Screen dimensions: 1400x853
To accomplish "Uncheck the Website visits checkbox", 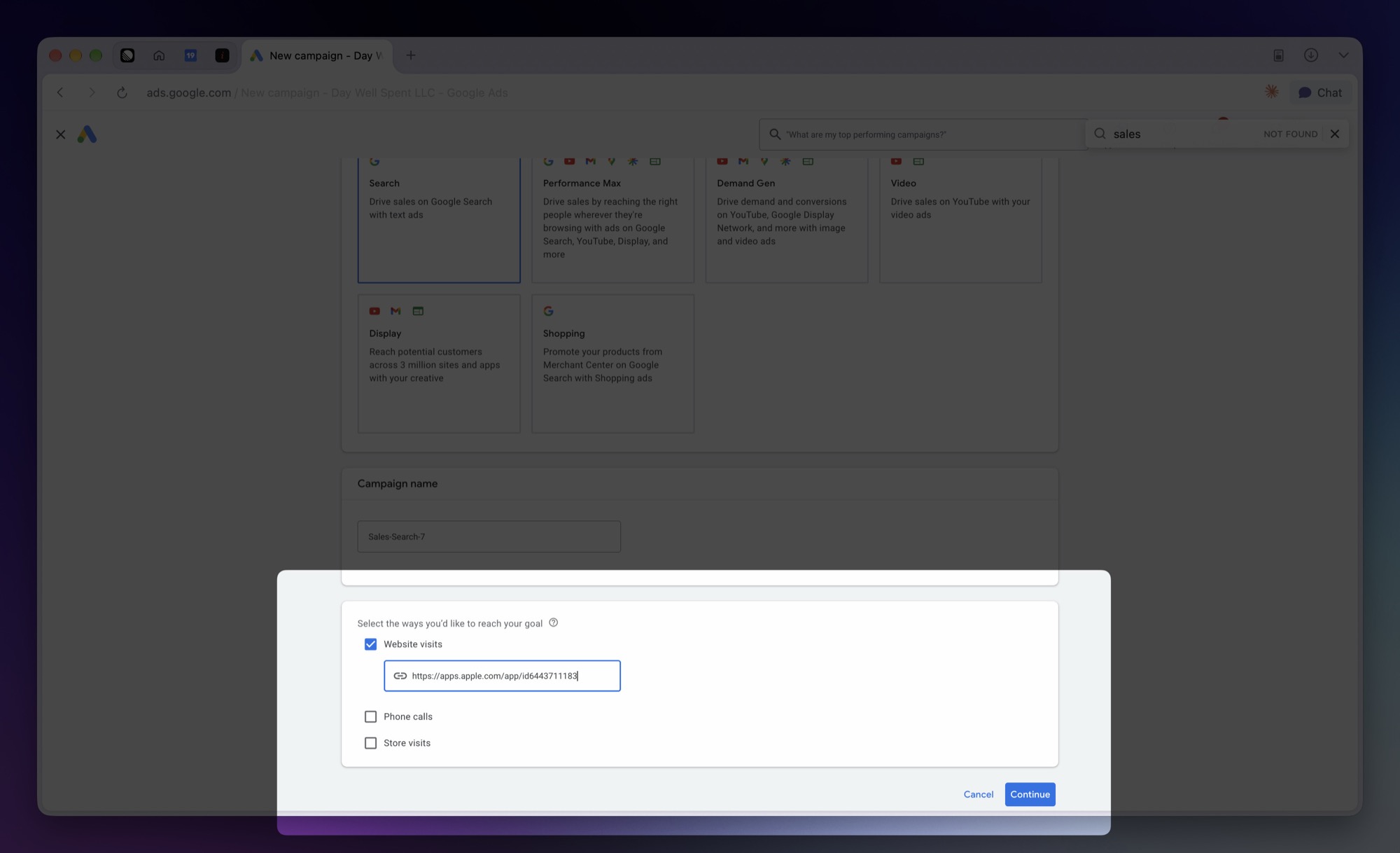I will [x=370, y=644].
